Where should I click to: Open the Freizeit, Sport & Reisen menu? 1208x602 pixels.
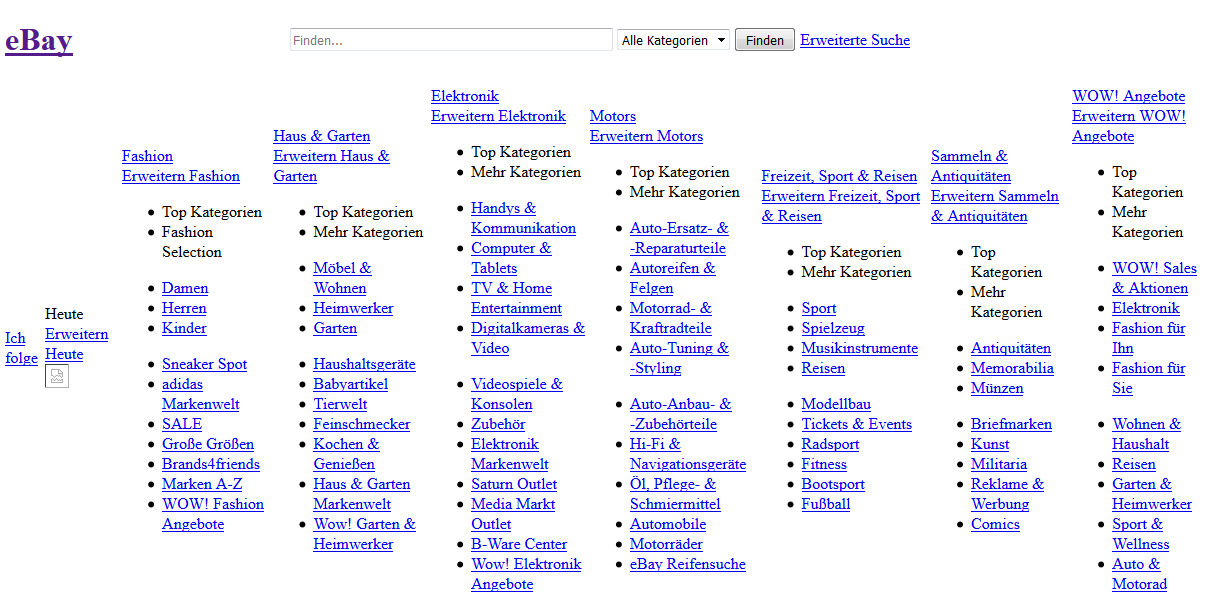[x=839, y=176]
